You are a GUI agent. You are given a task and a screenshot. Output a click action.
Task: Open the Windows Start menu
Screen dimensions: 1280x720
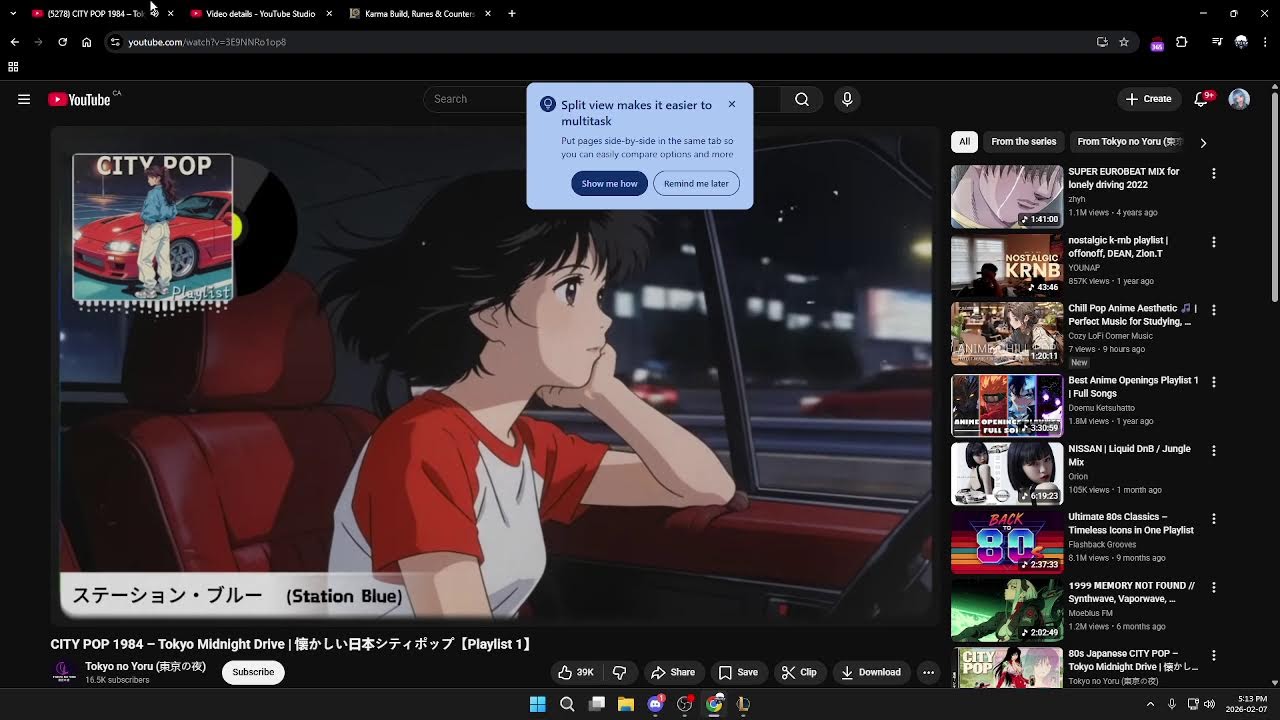pos(538,704)
